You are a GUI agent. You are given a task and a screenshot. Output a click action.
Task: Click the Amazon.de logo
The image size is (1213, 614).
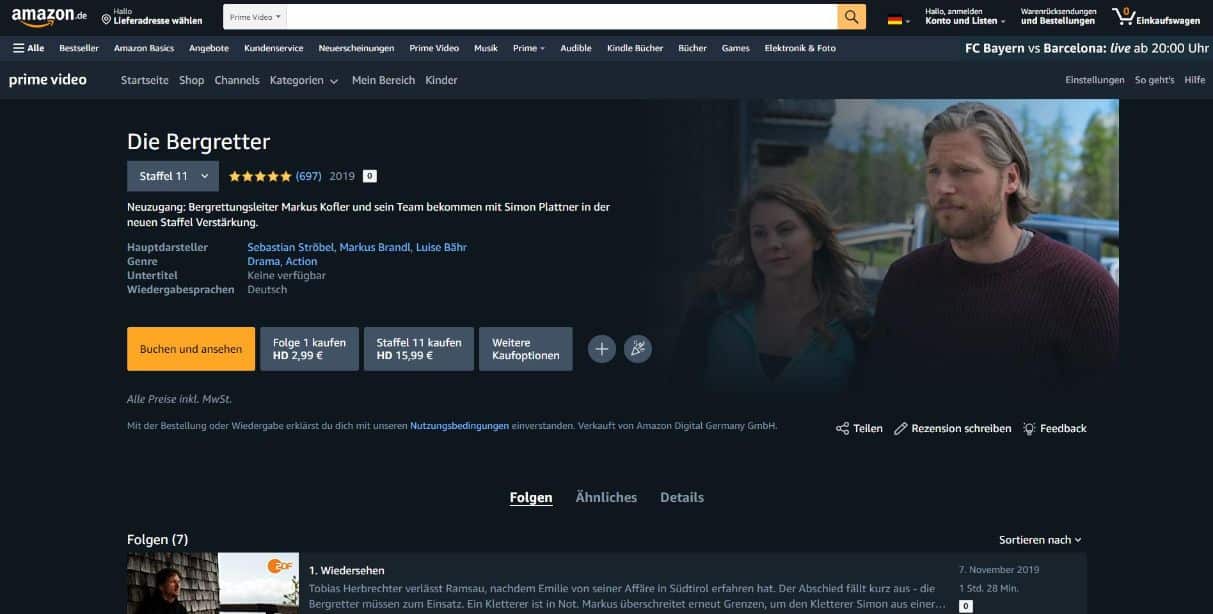pos(49,17)
